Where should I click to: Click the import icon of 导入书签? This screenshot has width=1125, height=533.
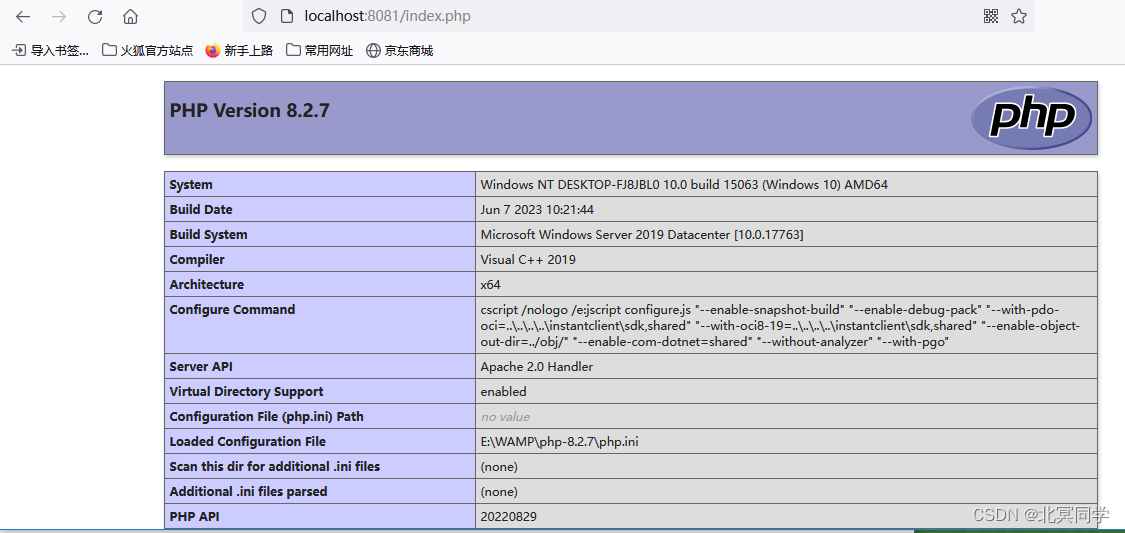(x=19, y=50)
